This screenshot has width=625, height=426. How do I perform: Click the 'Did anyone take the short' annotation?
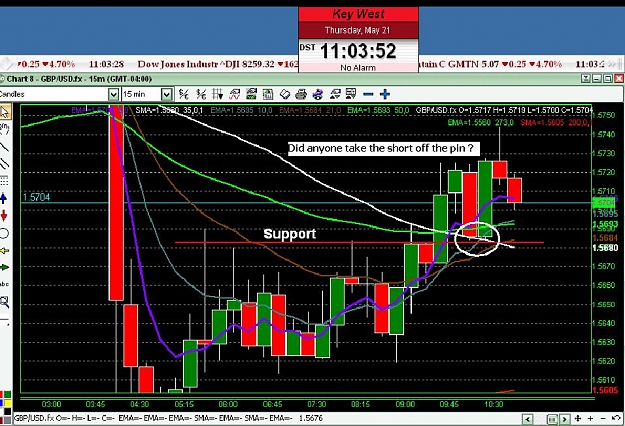click(x=383, y=149)
